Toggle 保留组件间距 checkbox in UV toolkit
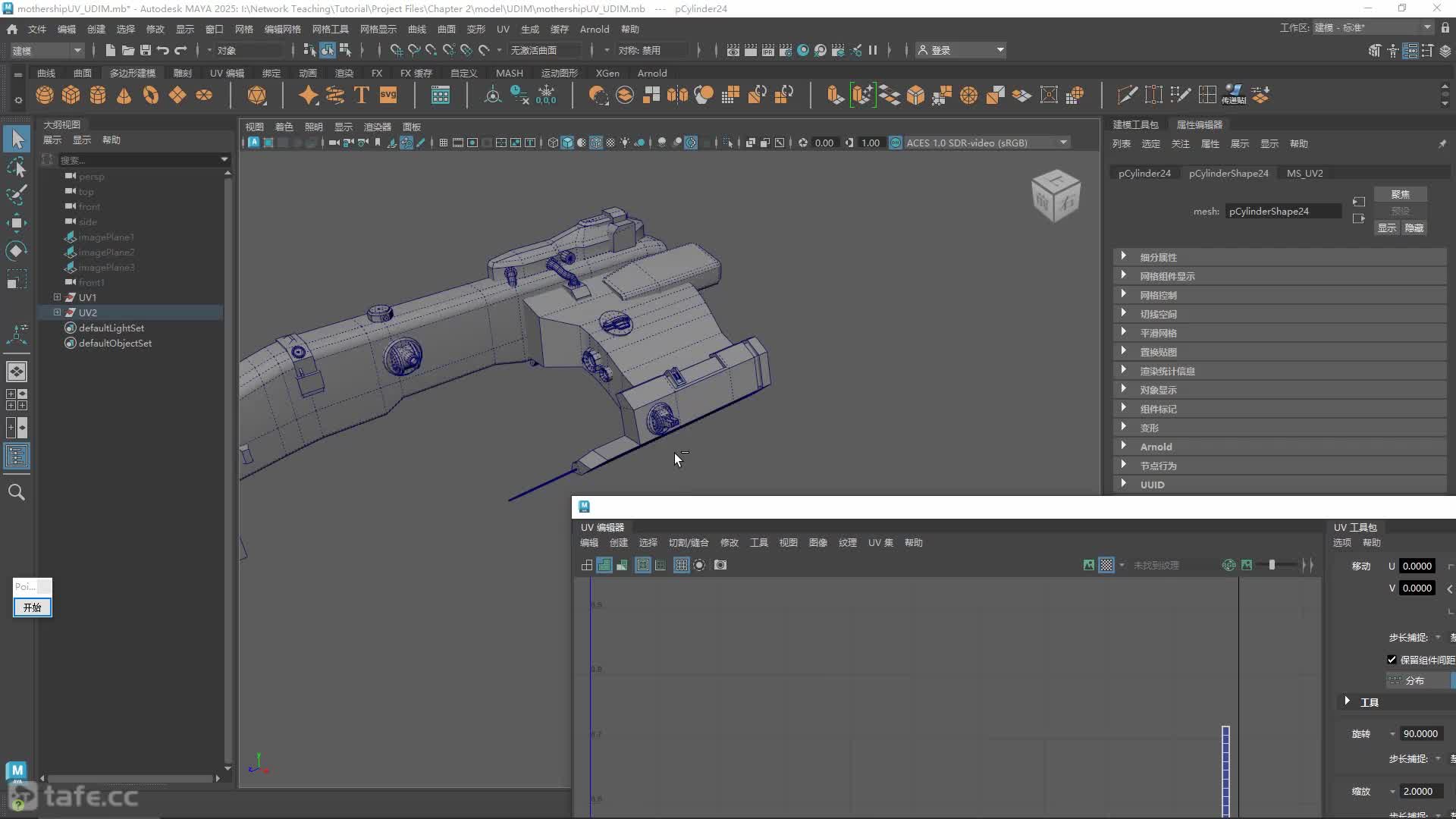The height and width of the screenshot is (819, 1456). (x=1392, y=660)
